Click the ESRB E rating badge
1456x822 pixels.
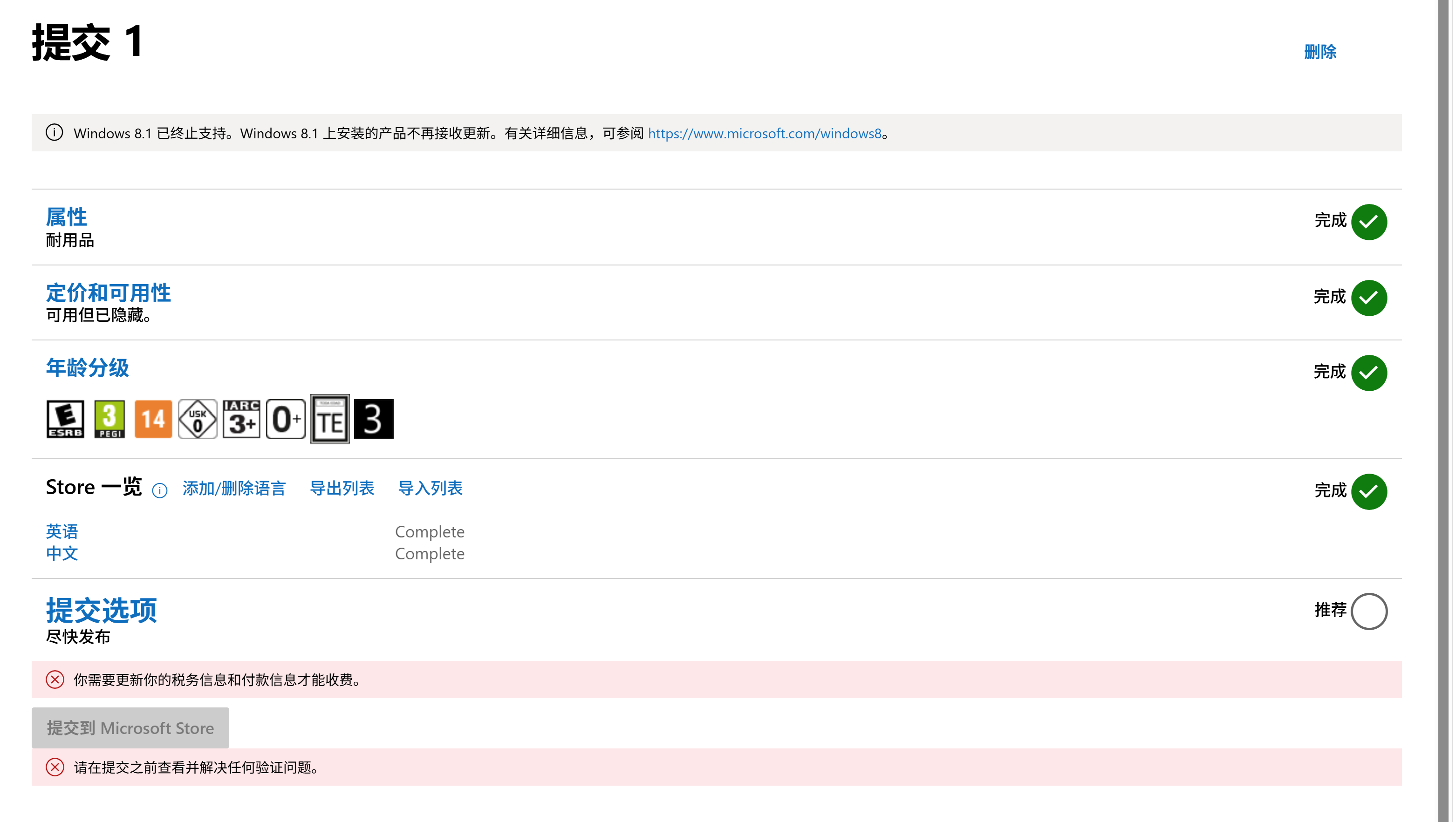click(x=65, y=419)
